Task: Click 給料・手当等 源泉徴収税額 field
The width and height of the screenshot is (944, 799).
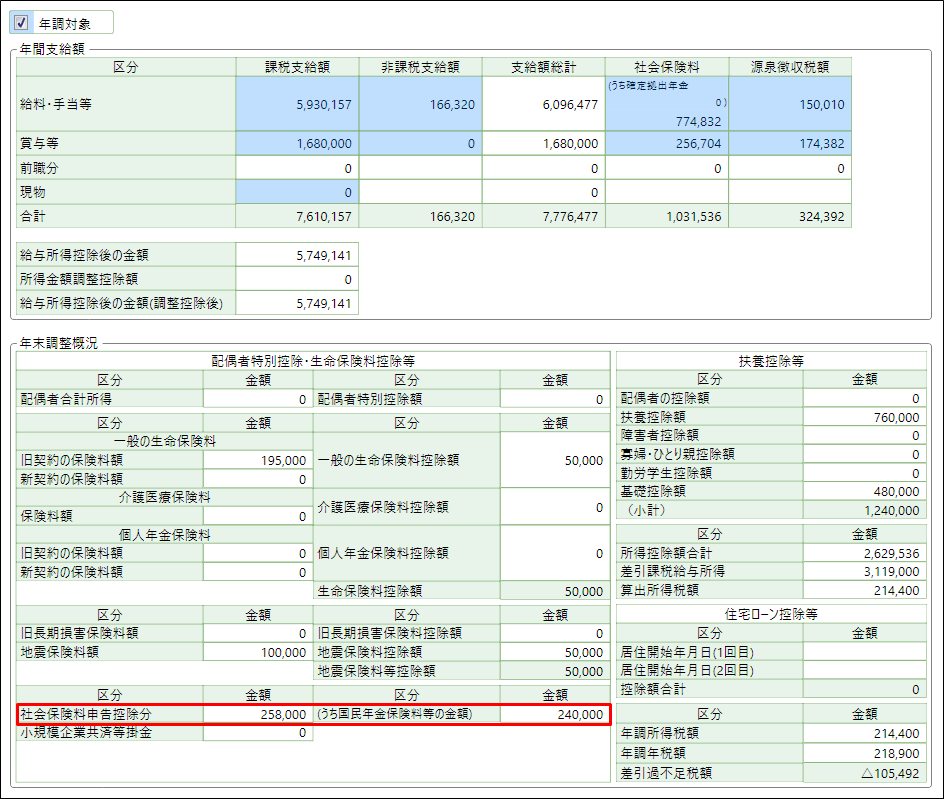Action: tap(789, 104)
